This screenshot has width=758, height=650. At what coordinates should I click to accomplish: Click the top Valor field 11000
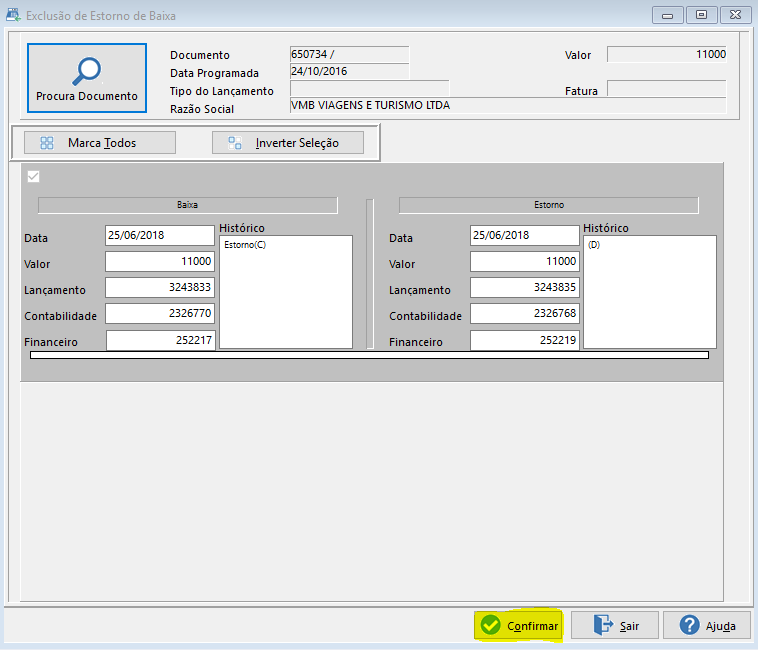[667, 54]
